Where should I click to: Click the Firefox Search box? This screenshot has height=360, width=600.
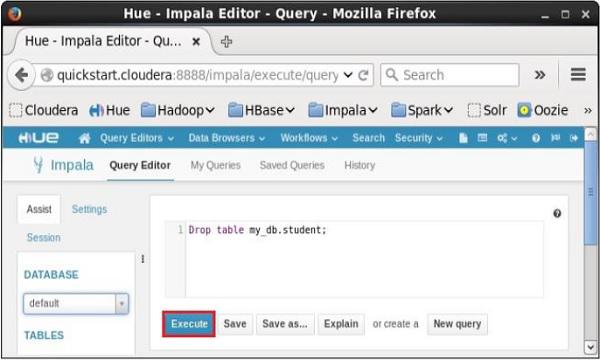[x=450, y=75]
